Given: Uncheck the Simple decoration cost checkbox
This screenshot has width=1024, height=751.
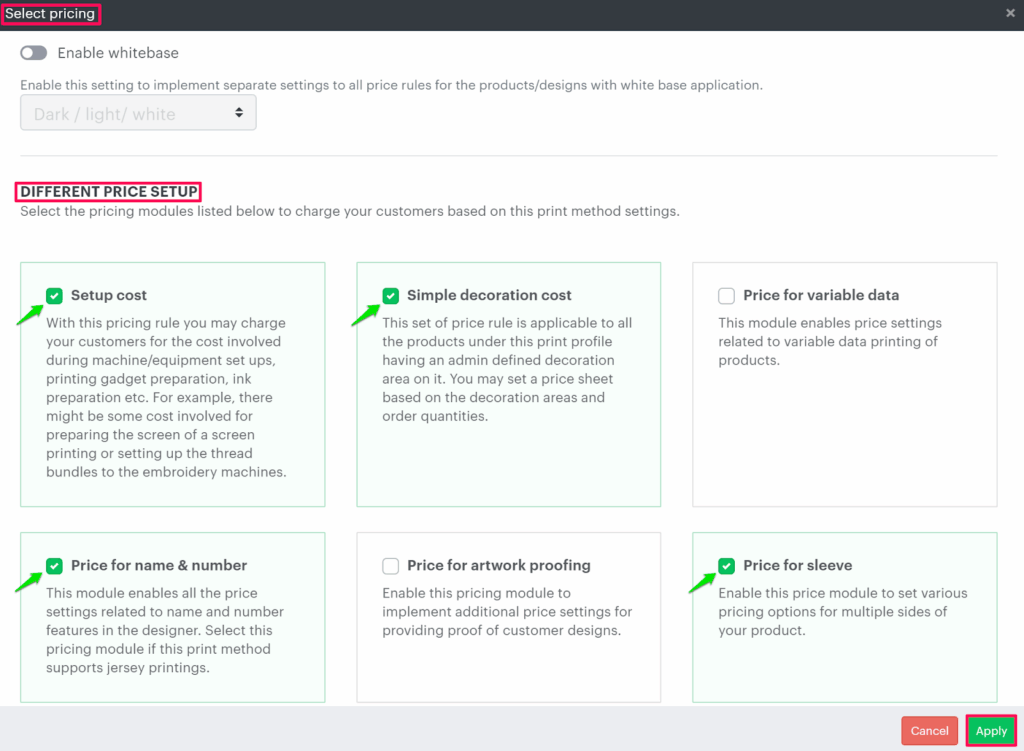Looking at the screenshot, I should [390, 295].
